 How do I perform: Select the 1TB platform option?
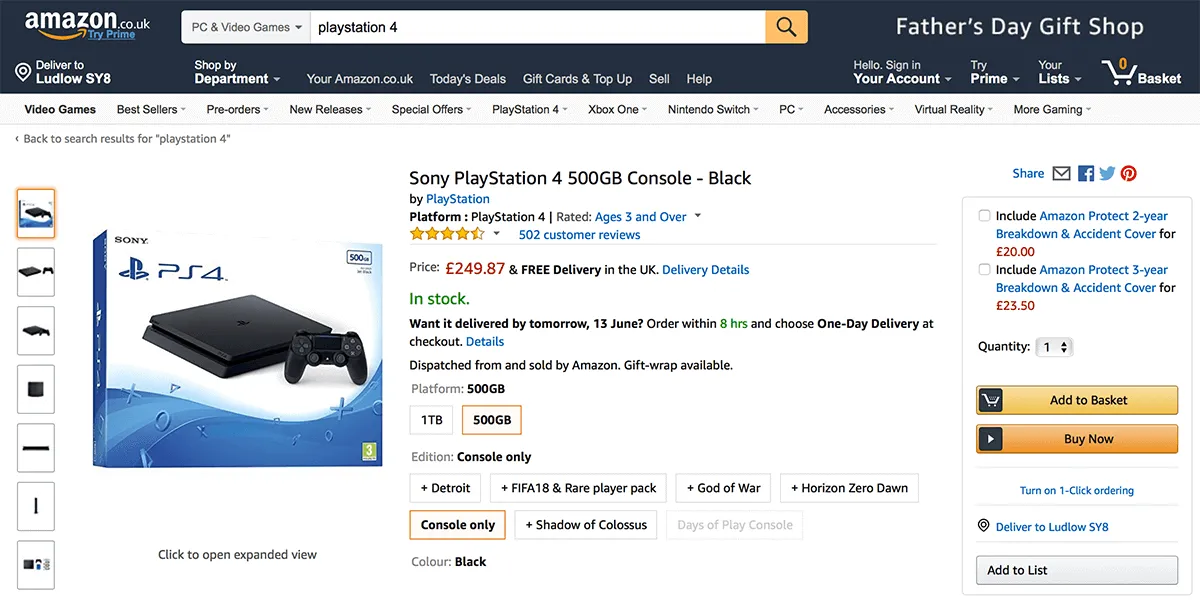pos(431,420)
